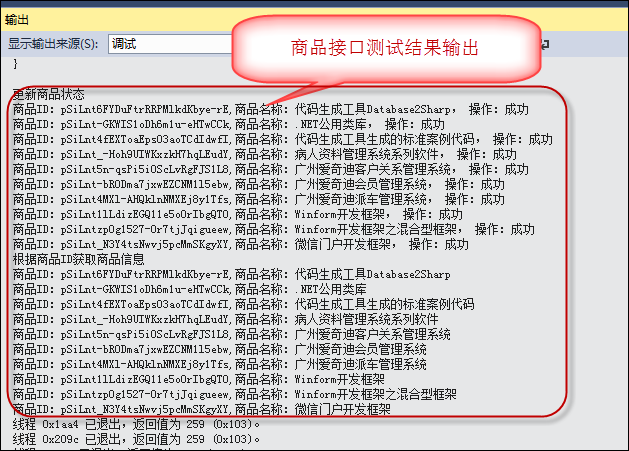The width and height of the screenshot is (629, 451).
Task: Select the 广州爱奇迪客户关系管理系统 line ending 操作: 成功
Action: point(271,169)
